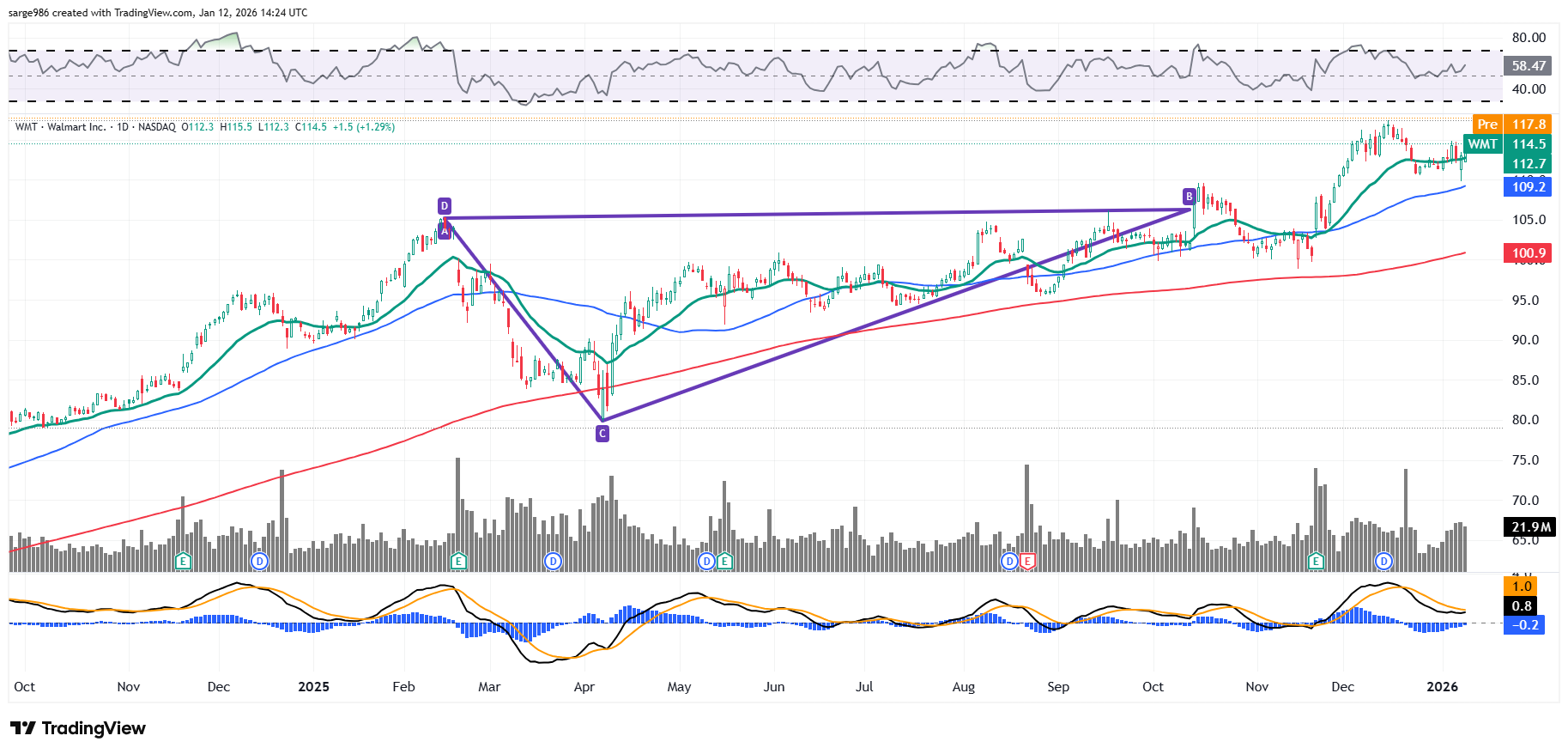The height and width of the screenshot is (754, 1568).
Task: Select the blue 109.2 moving average label
Action: (1529, 187)
